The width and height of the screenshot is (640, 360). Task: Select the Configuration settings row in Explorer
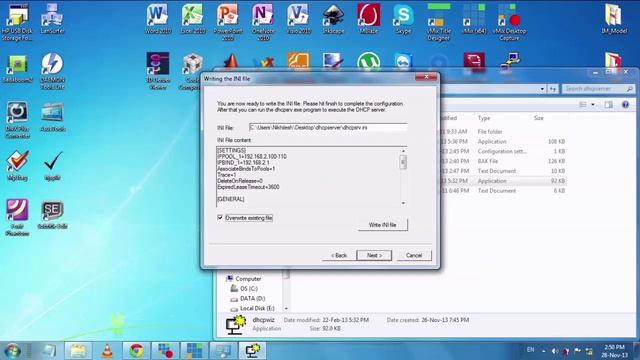click(x=503, y=151)
